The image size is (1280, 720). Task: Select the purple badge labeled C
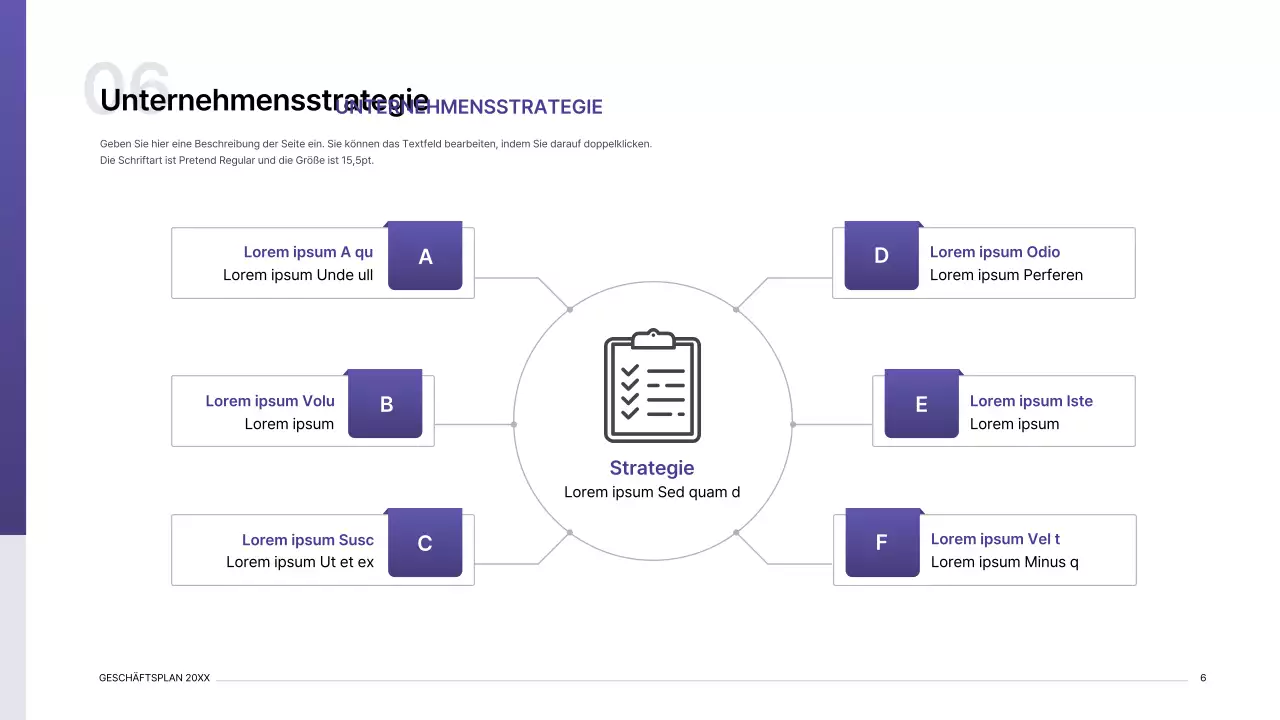(424, 543)
